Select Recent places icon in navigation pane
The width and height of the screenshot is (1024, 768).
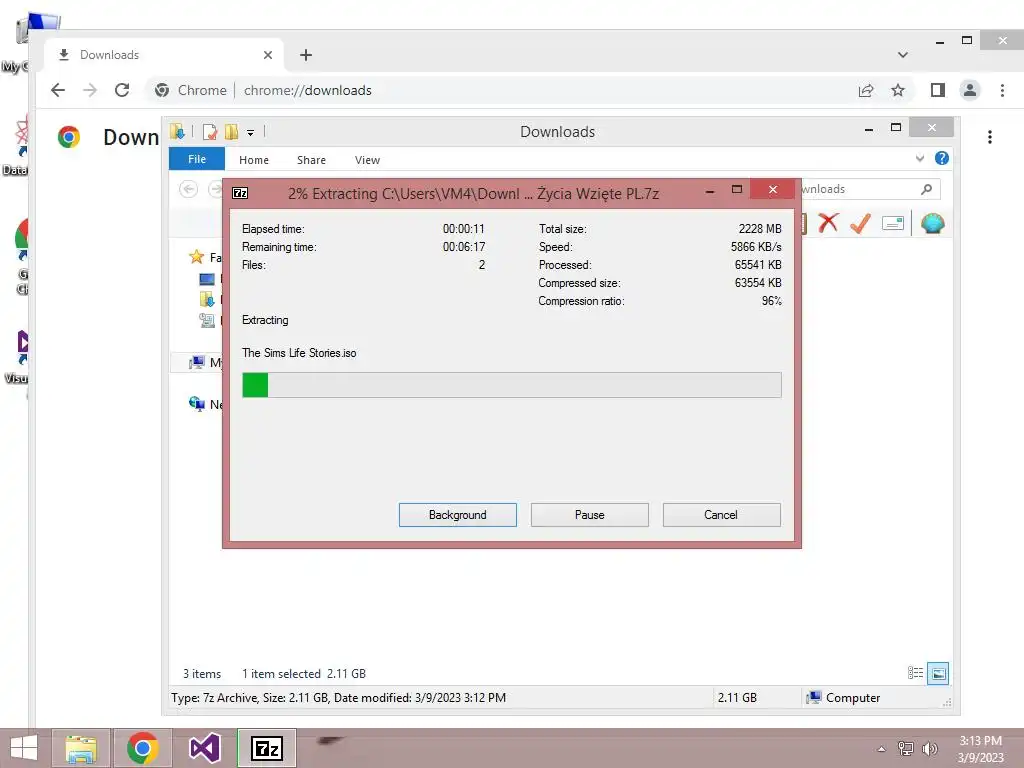pyautogui.click(x=207, y=320)
